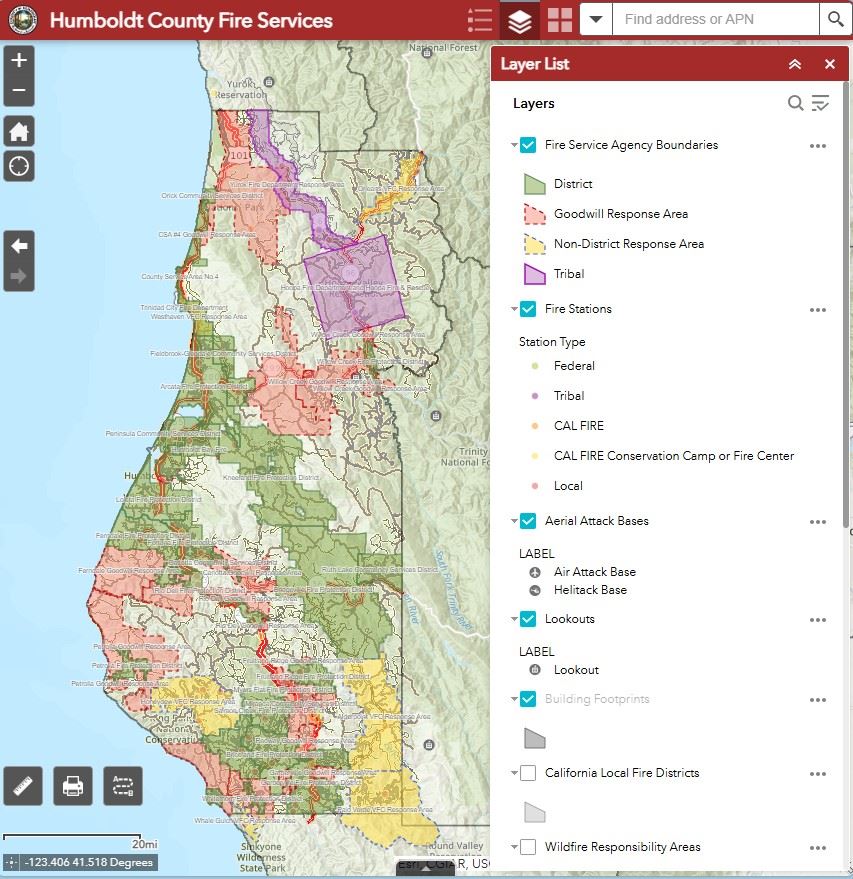Open the search source dropdown arrow
Screen dimensions: 853x879
(596, 20)
